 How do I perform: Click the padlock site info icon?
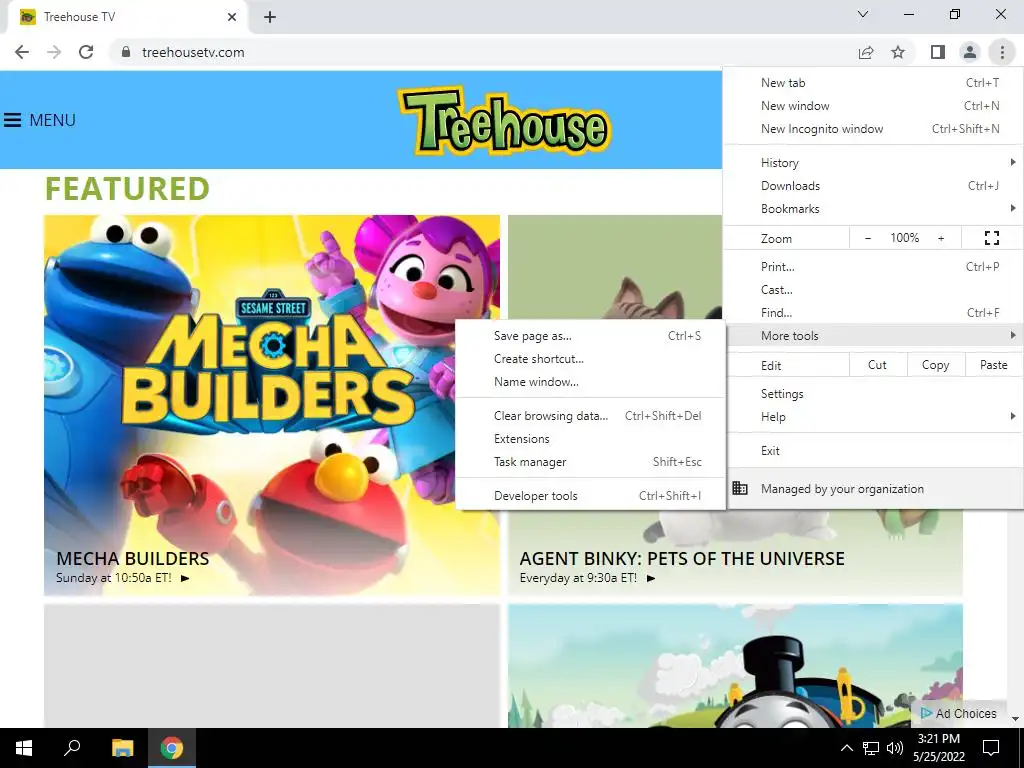tap(126, 52)
